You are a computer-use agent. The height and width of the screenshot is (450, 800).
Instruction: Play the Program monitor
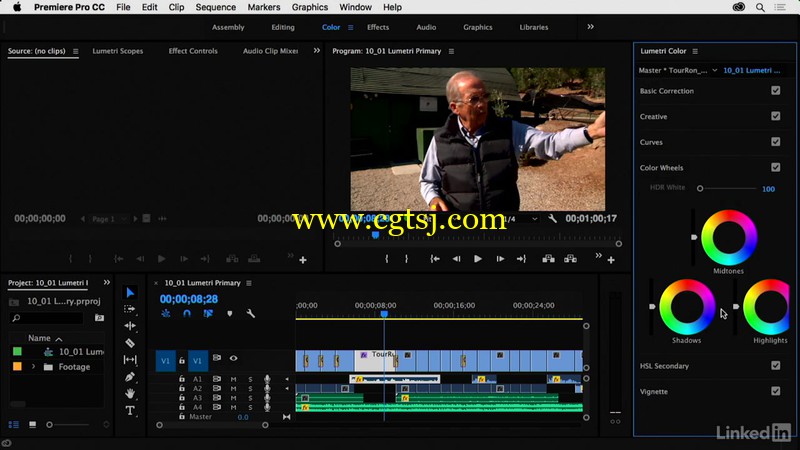point(478,259)
